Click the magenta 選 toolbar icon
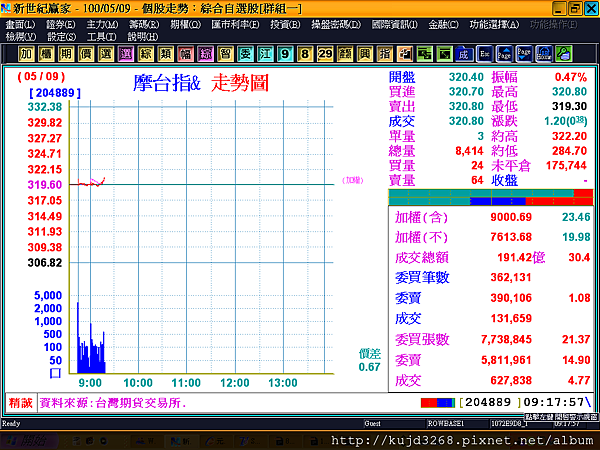 coord(126,54)
